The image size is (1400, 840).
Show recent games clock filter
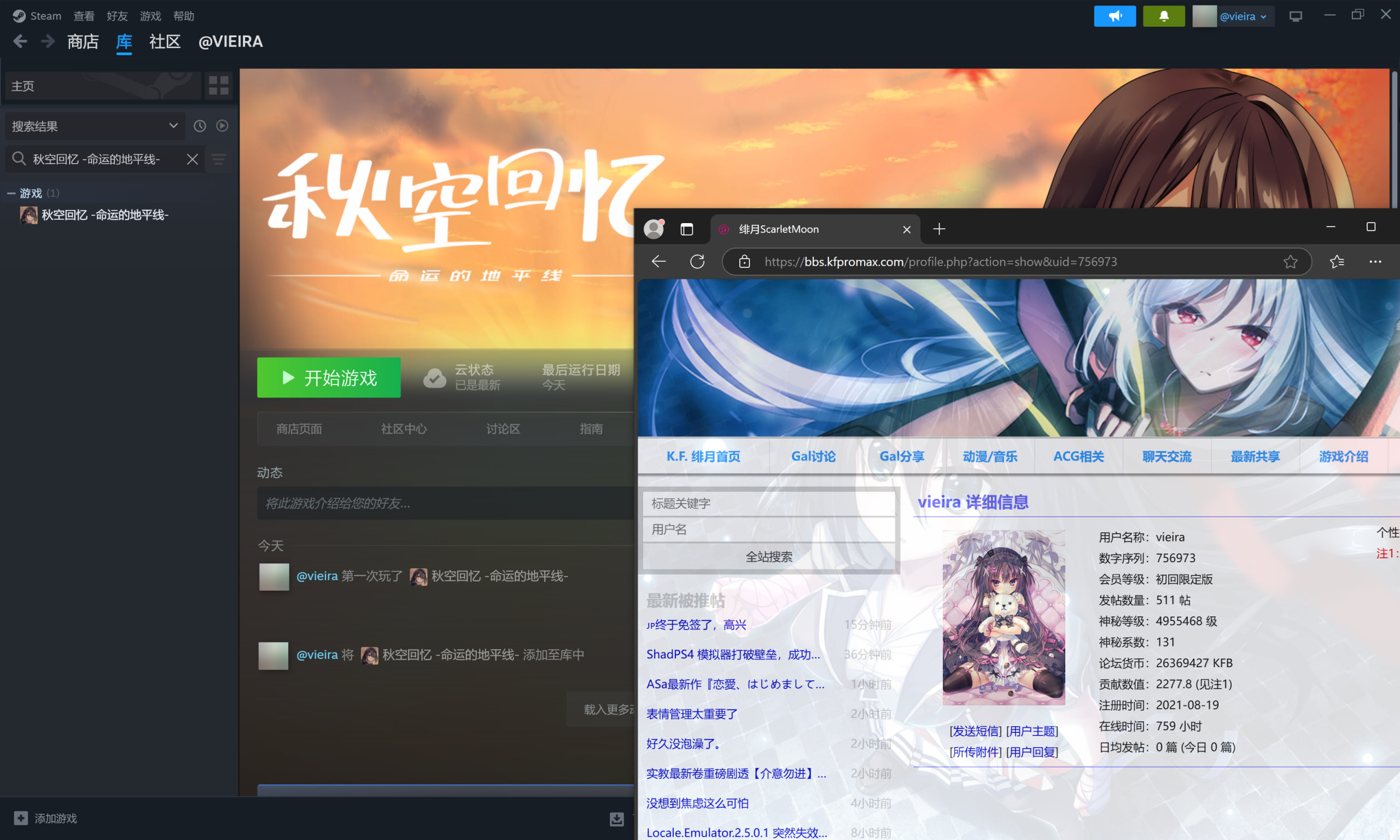(200, 126)
